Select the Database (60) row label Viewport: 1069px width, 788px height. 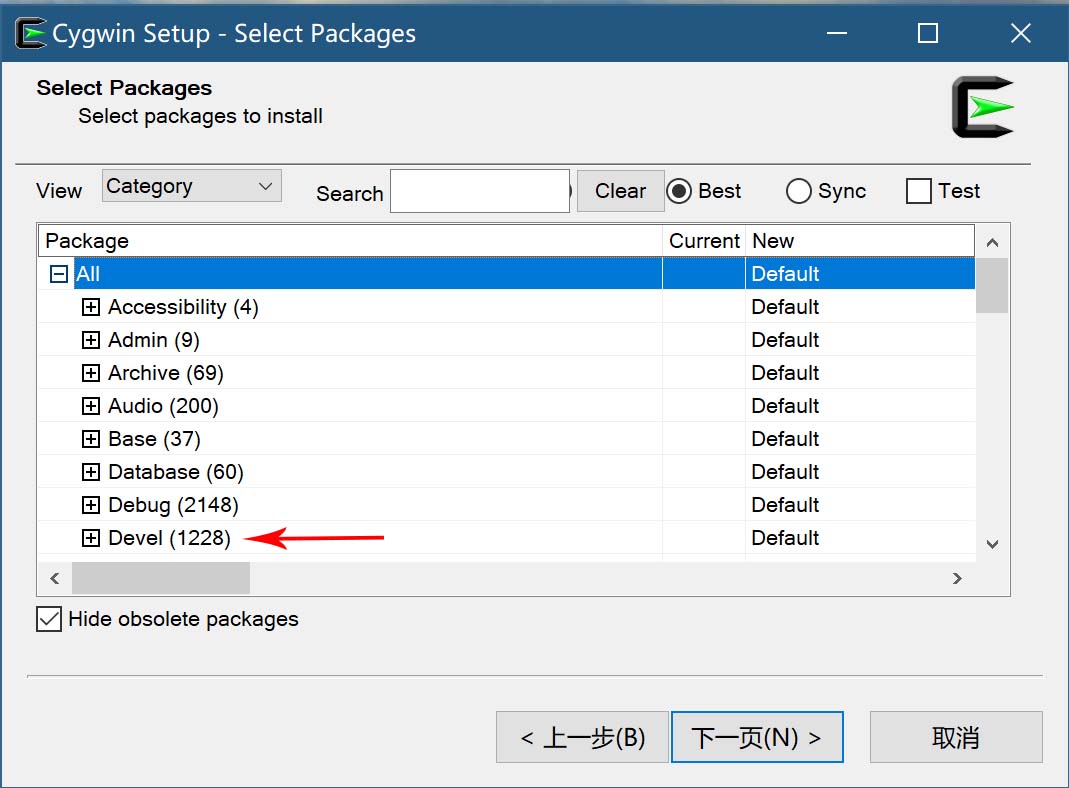click(176, 472)
